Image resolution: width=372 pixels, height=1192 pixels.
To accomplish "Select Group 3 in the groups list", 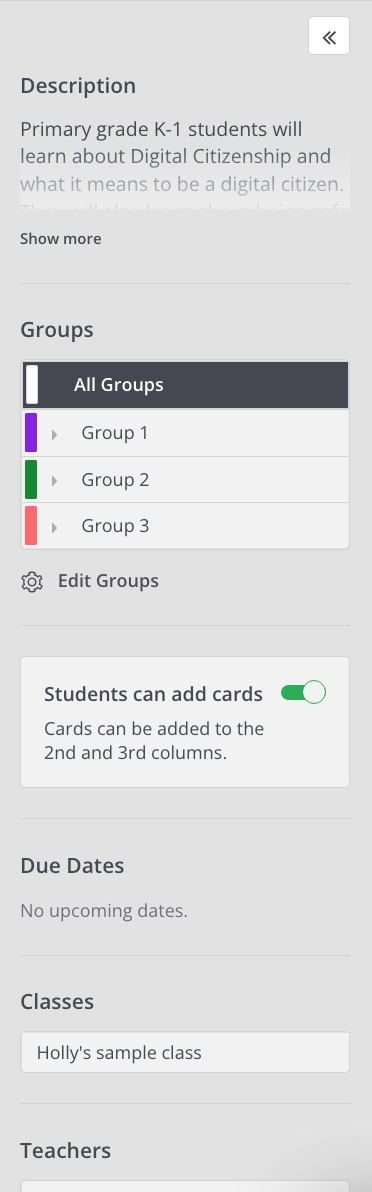I will click(x=186, y=526).
